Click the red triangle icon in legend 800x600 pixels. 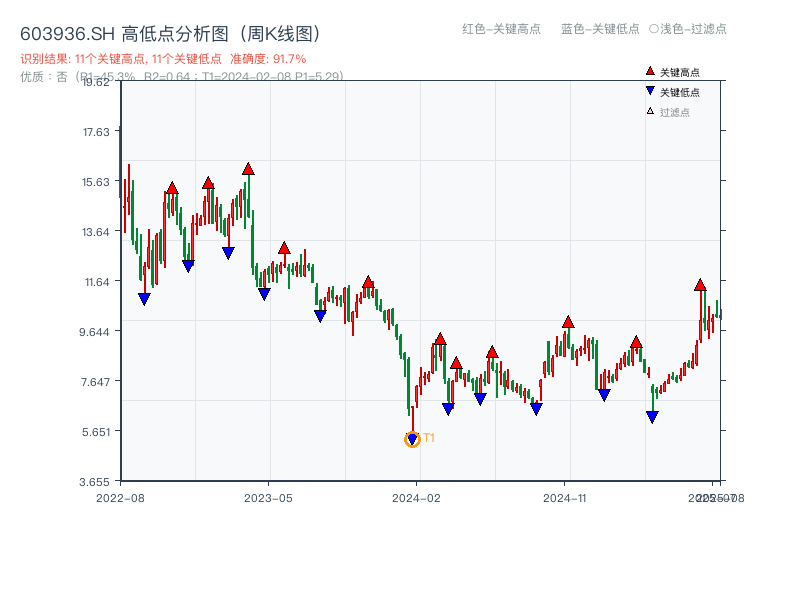coord(650,71)
